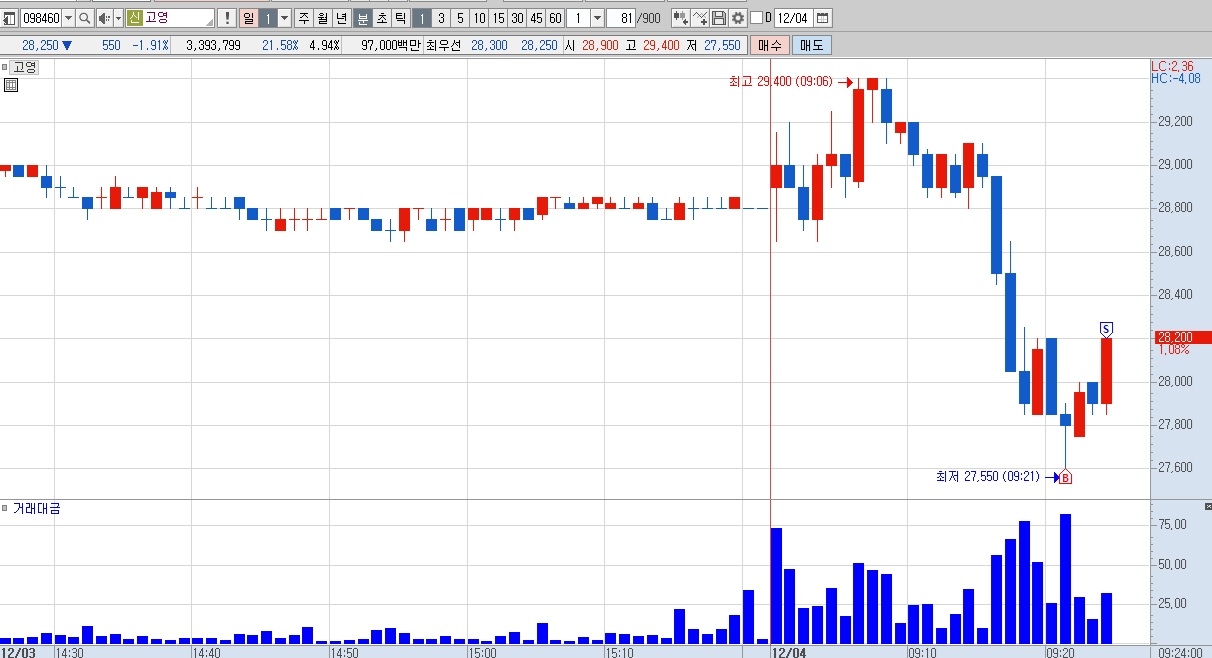1212x658 pixels.
Task: Expand the stock code 098460 dropdown
Action: click(x=69, y=18)
